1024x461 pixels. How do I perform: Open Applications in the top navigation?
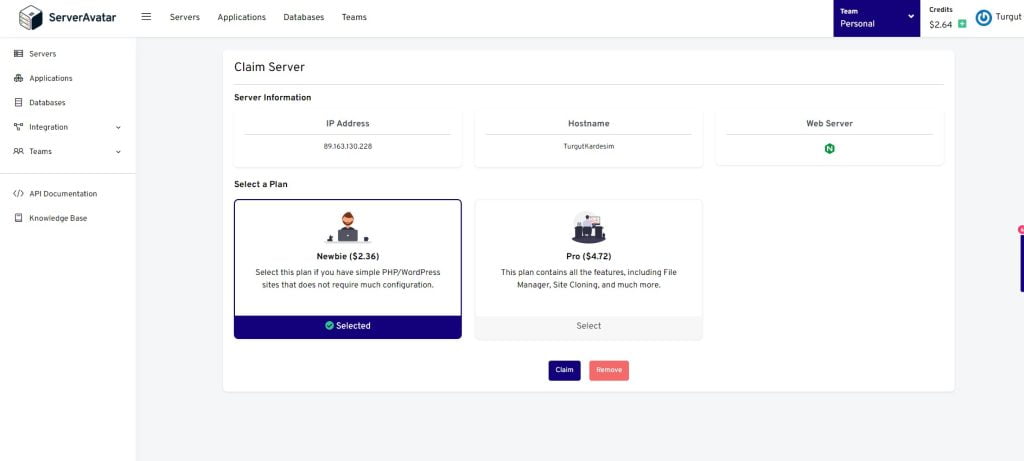pyautogui.click(x=241, y=17)
